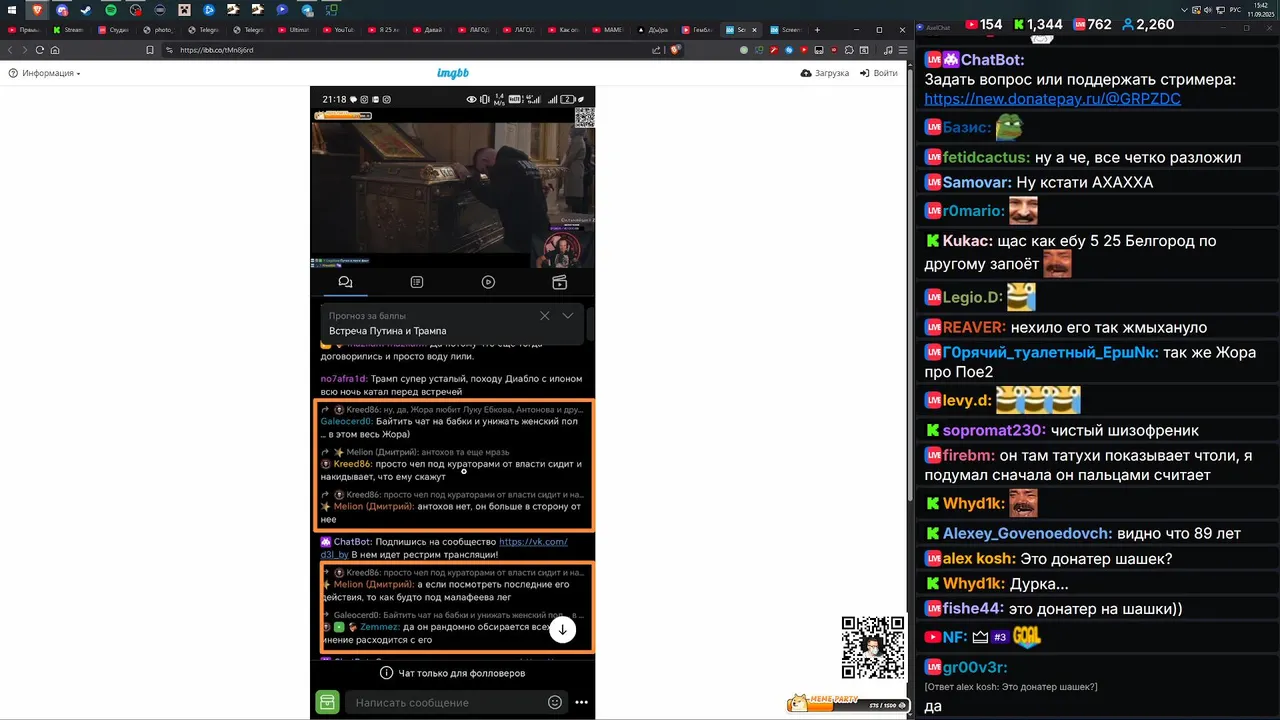Image resolution: width=1280 pixels, height=720 pixels.
Task: Close the Прогноз за баллы prediction banner
Action: 544,315
